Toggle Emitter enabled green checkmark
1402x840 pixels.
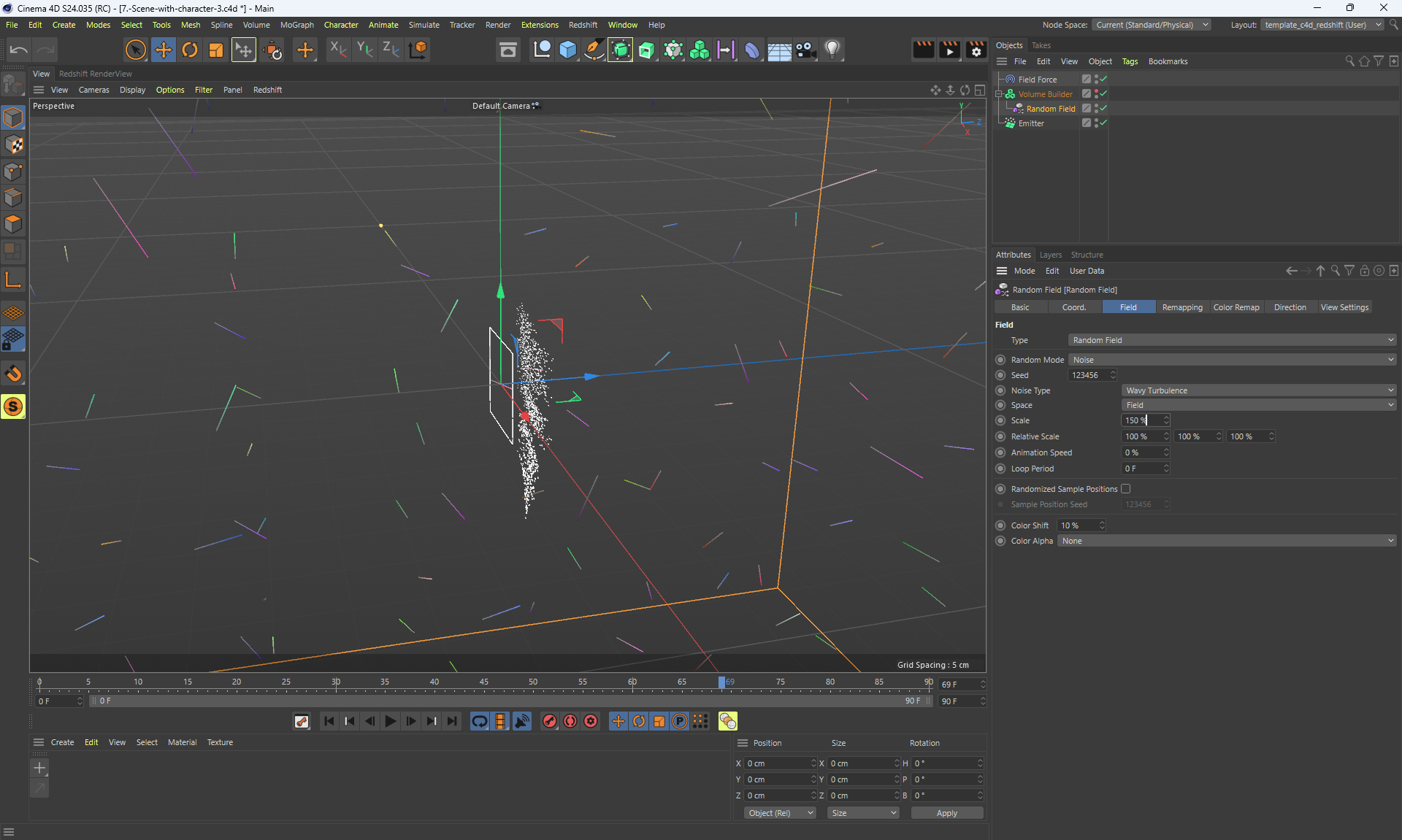[1103, 123]
